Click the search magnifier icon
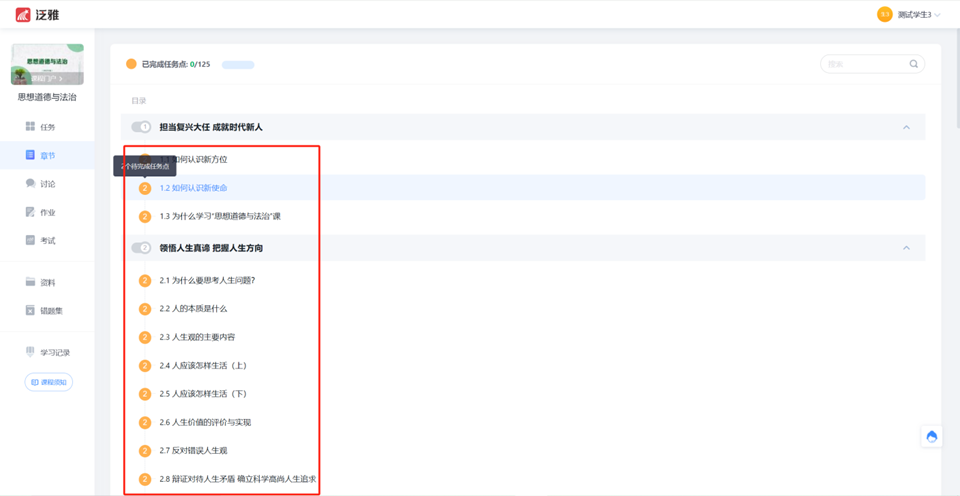Viewport: 960px width, 496px height. (913, 64)
